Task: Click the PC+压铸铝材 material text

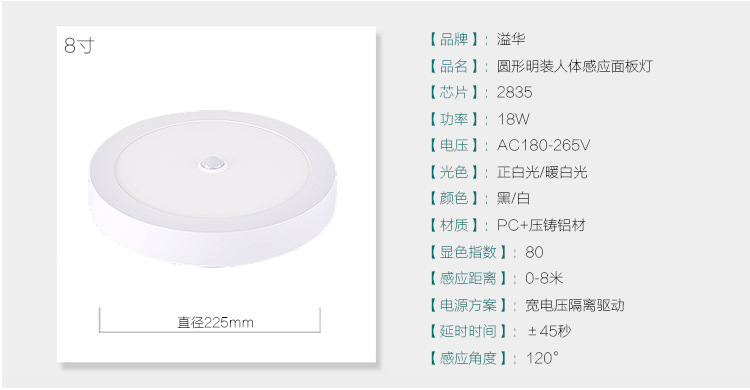Action: (541, 225)
